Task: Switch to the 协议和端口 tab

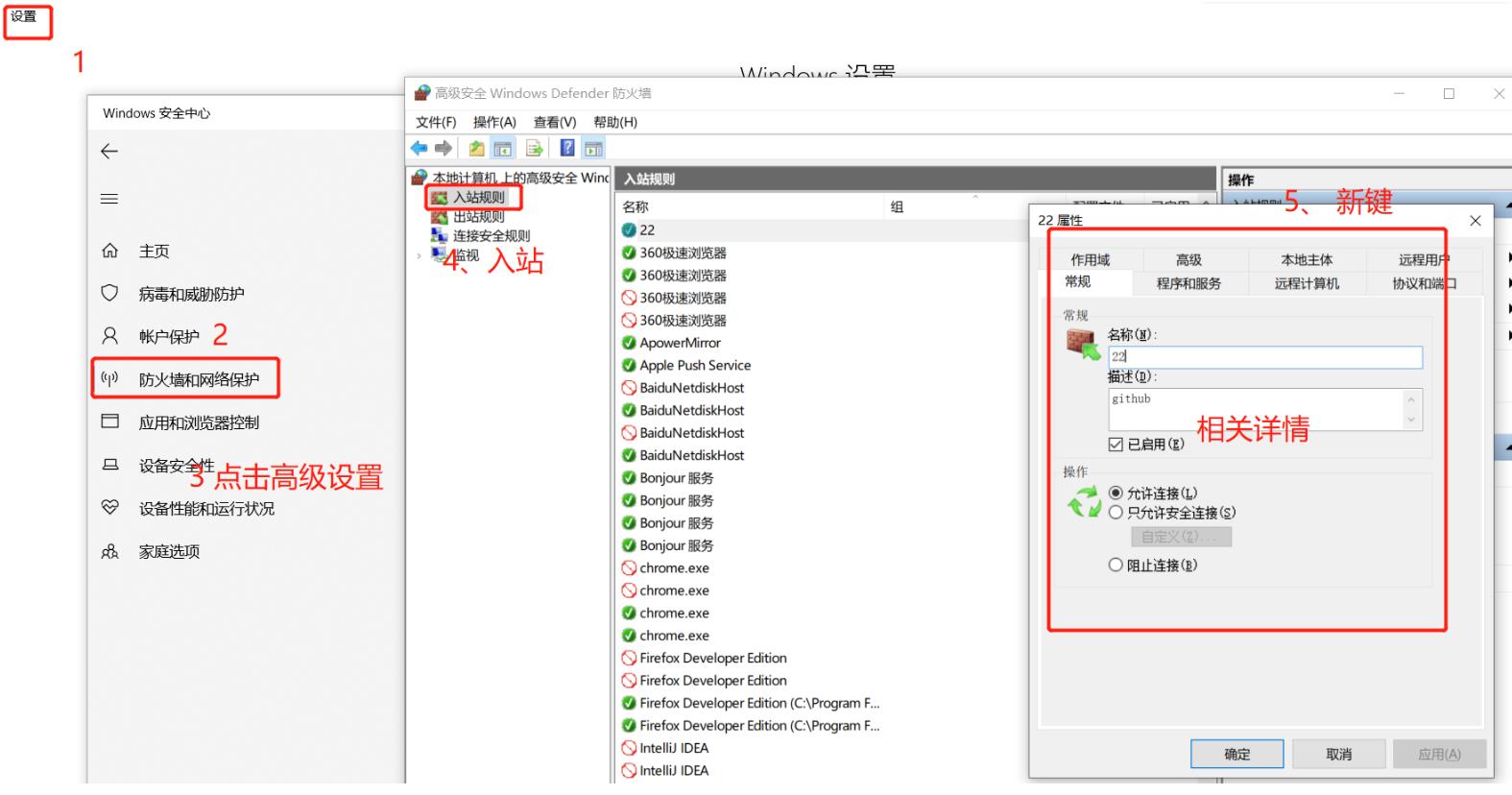Action: [x=1424, y=283]
